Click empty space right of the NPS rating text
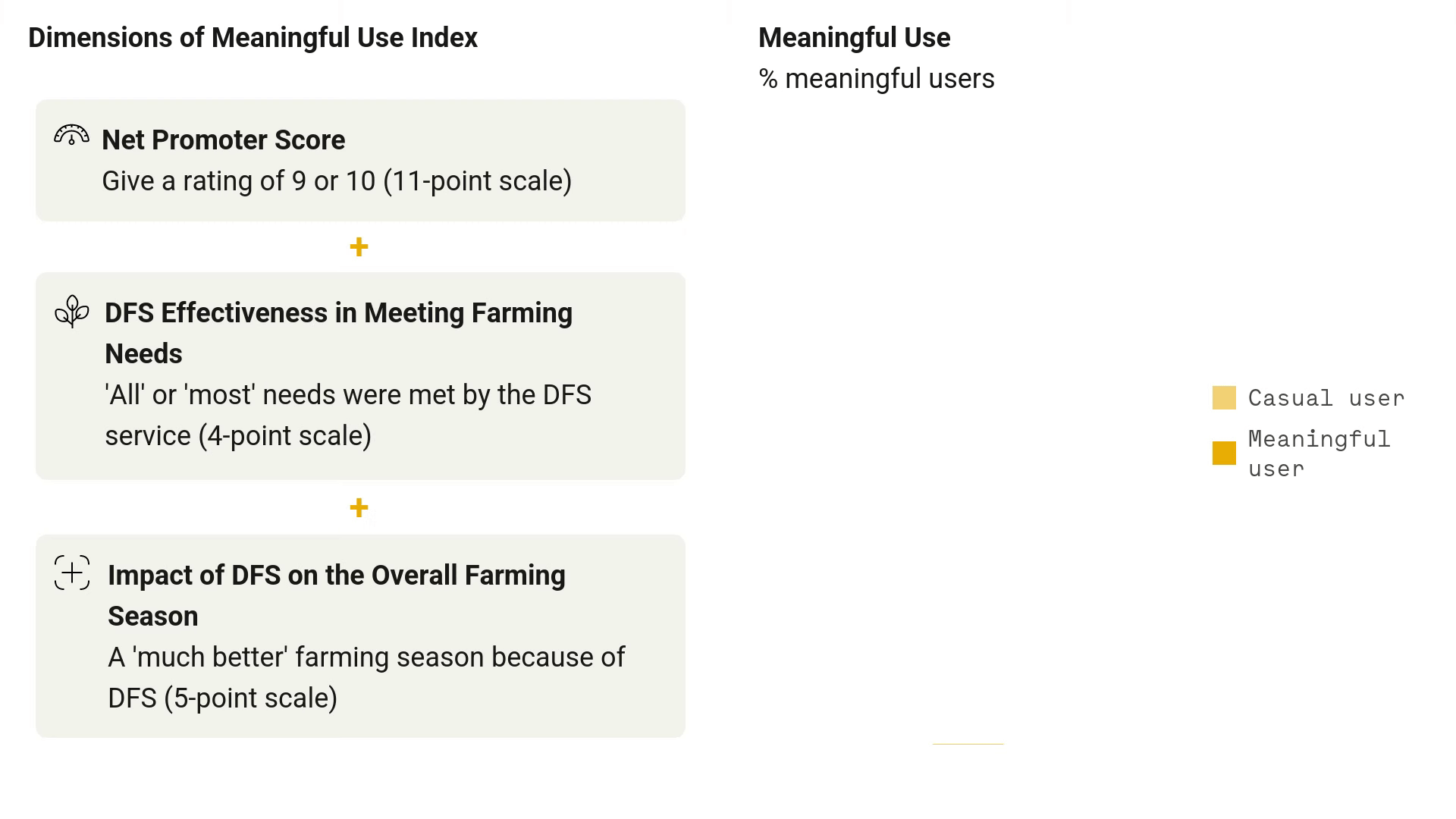Viewport: 1456px width, 819px height. pyautogui.click(x=628, y=181)
